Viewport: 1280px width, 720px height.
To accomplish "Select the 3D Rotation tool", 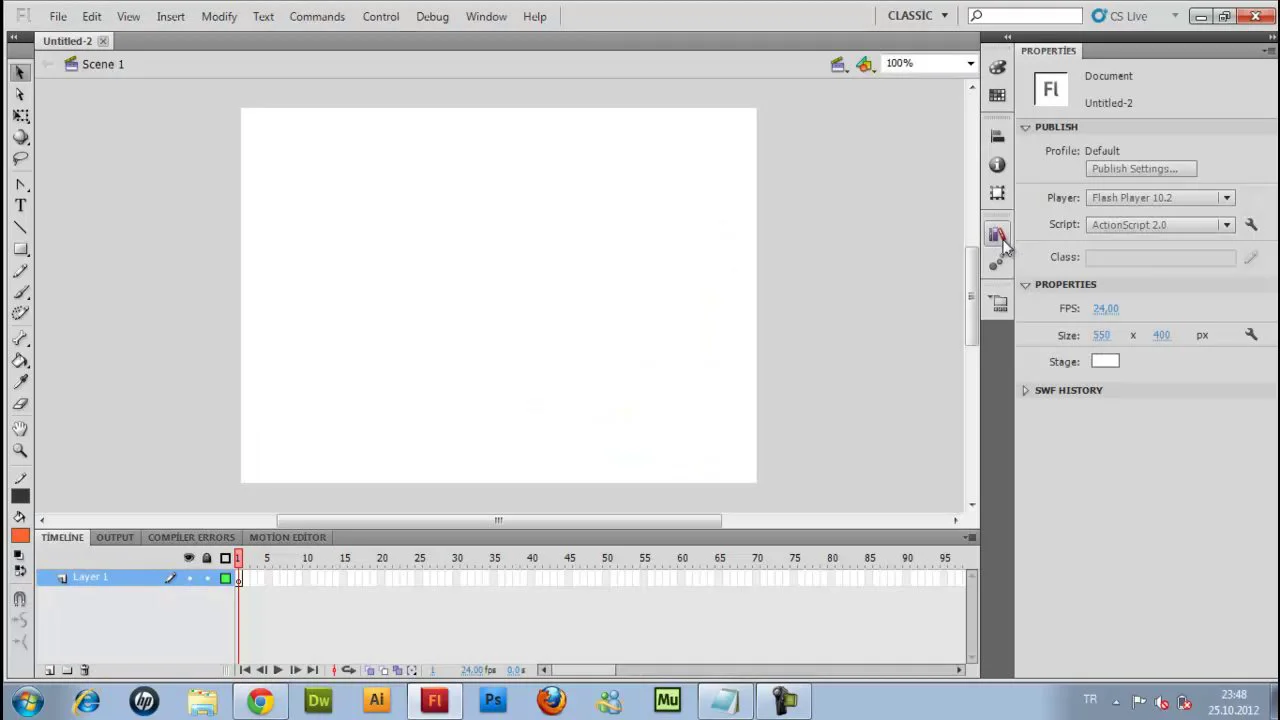I will (20, 137).
